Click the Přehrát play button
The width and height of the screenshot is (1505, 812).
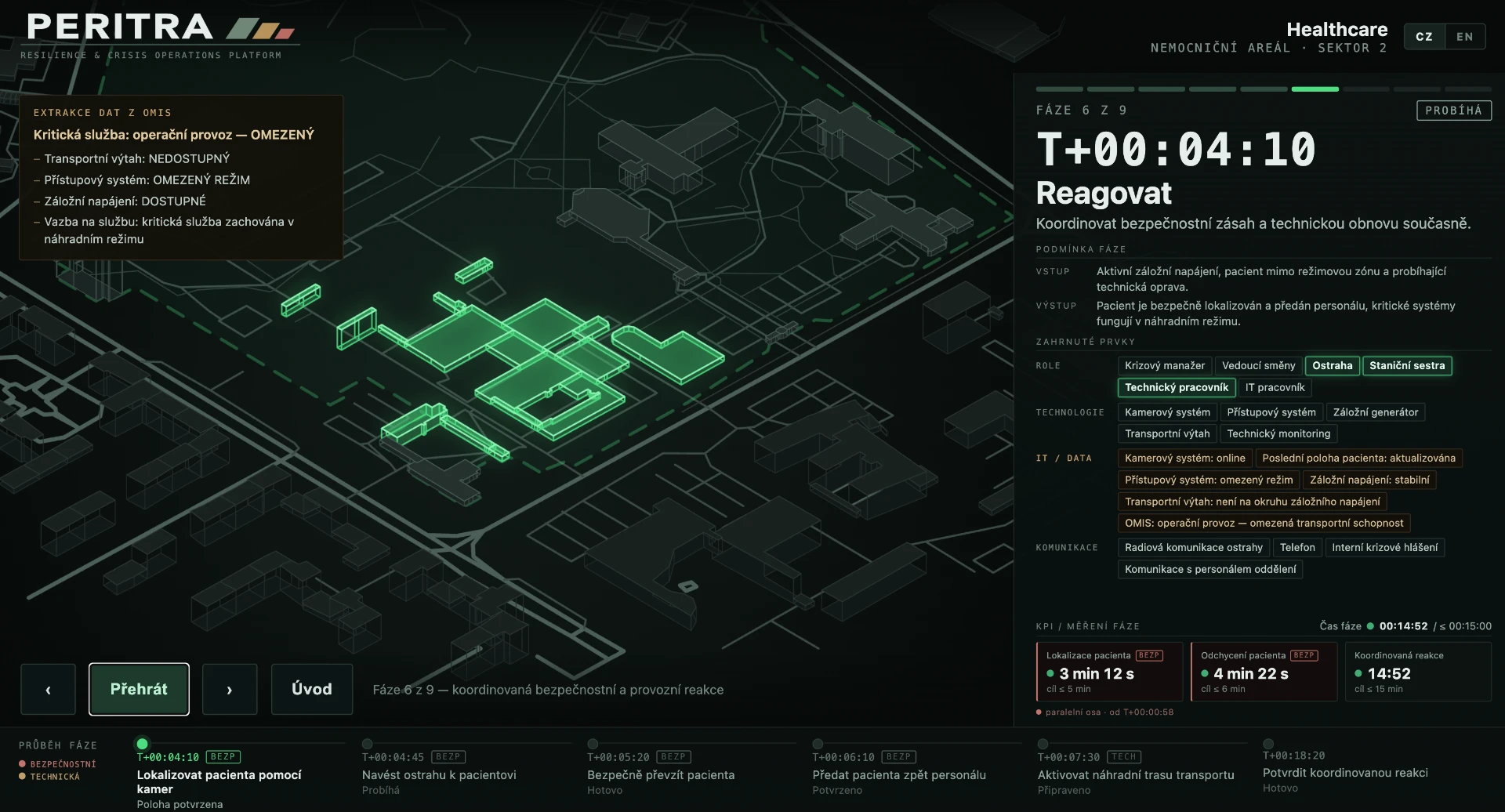[139, 689]
